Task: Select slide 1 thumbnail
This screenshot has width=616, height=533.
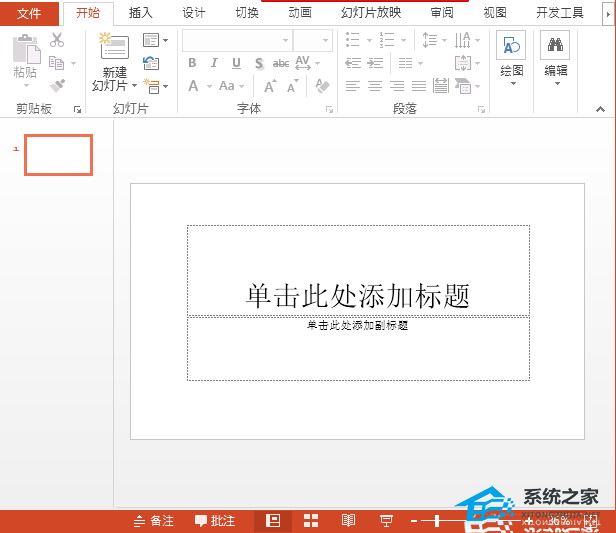Action: point(59,155)
